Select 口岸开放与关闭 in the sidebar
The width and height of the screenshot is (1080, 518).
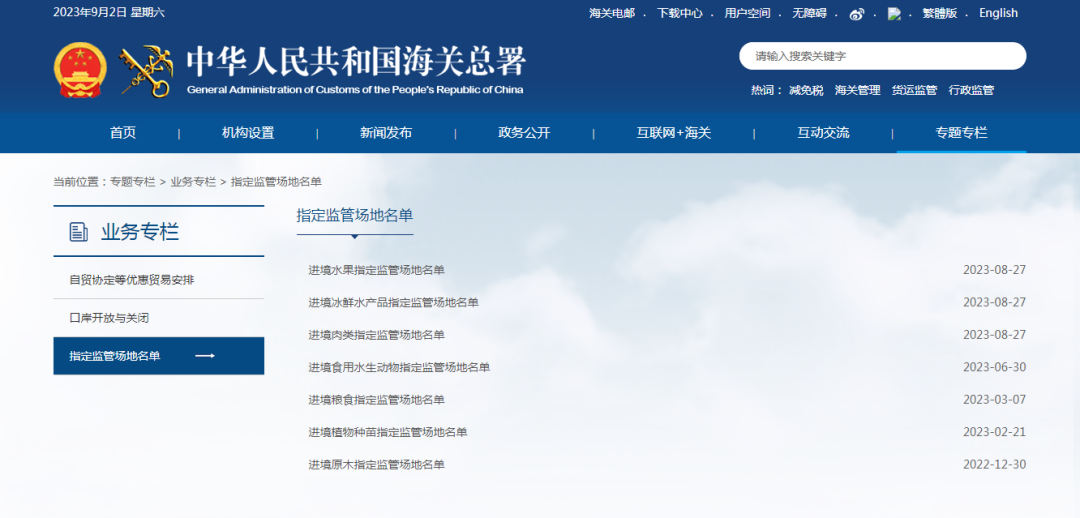pyautogui.click(x=109, y=318)
